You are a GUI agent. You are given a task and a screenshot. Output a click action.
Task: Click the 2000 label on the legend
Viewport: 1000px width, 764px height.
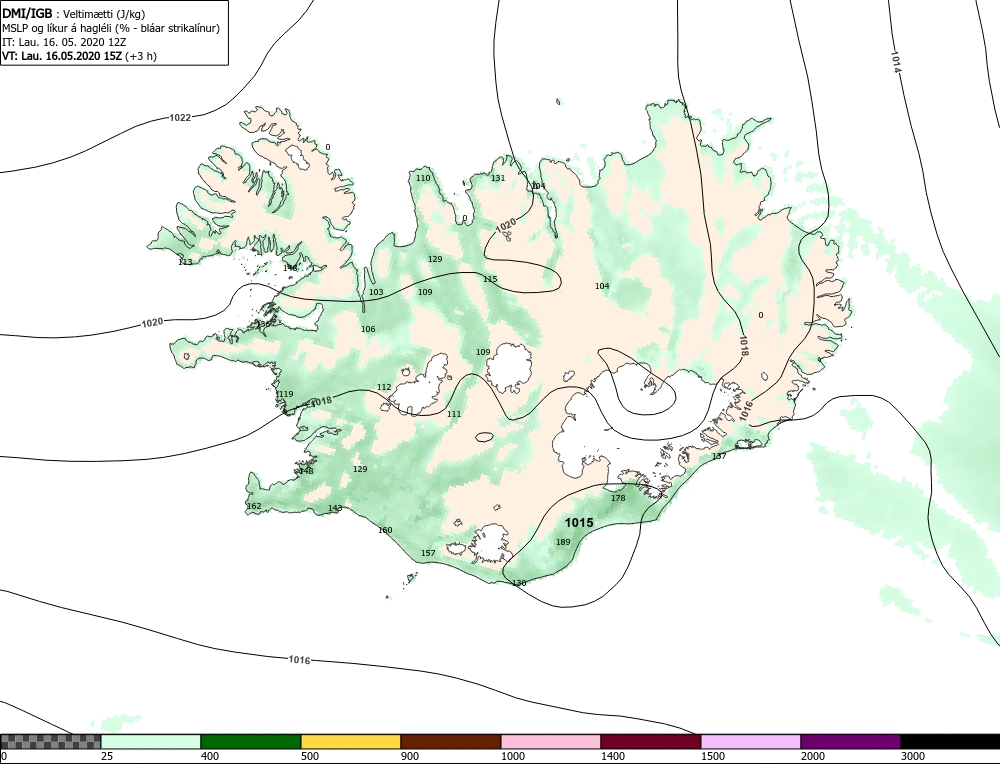814,756
